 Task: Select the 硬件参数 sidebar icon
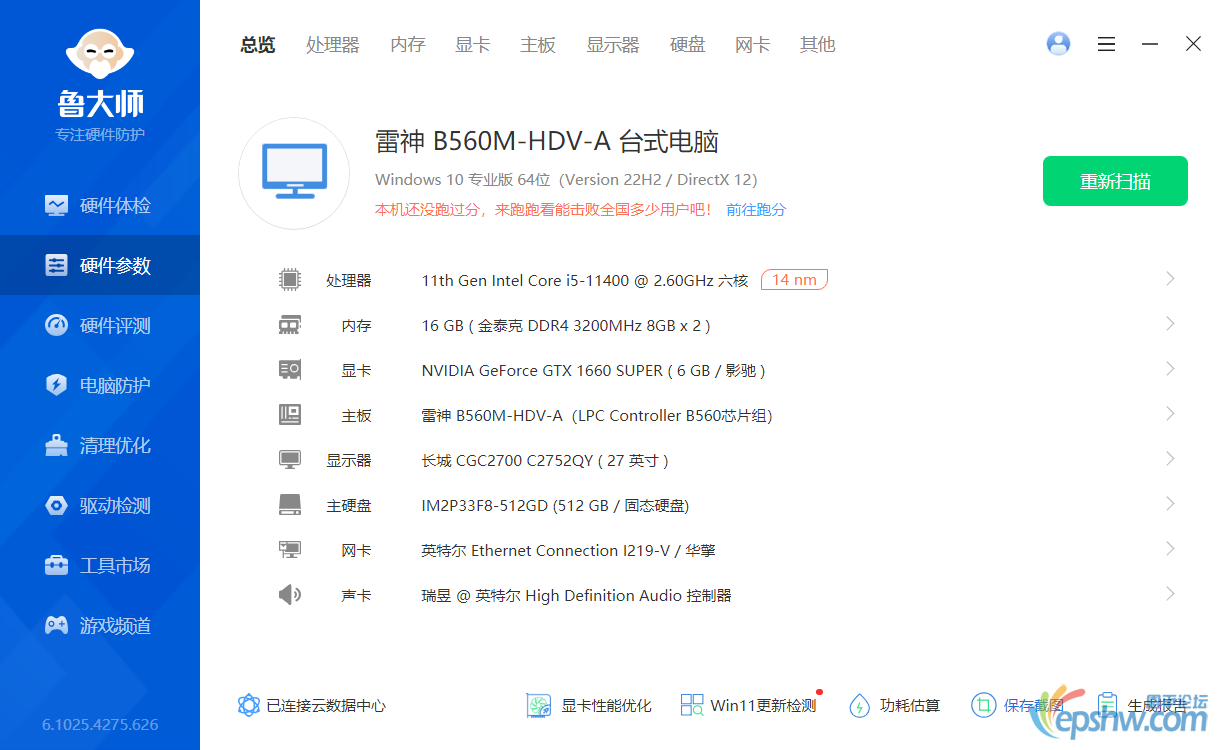[x=56, y=265]
